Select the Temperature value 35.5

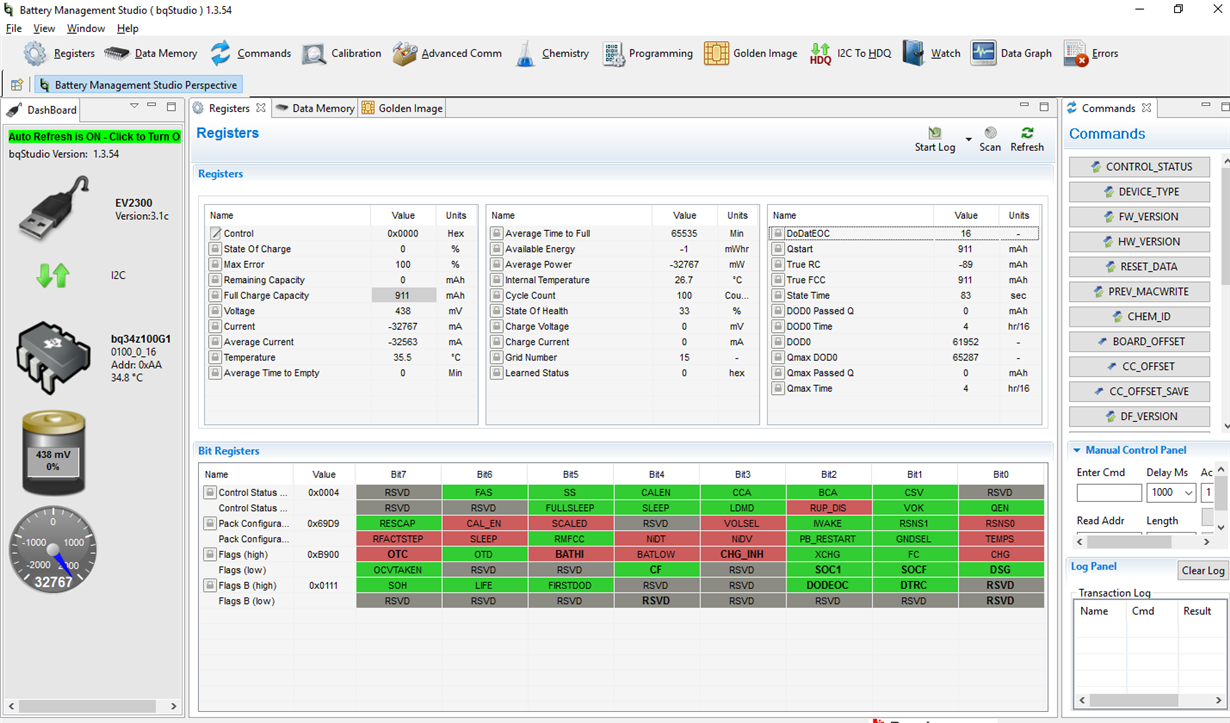pyautogui.click(x=402, y=357)
